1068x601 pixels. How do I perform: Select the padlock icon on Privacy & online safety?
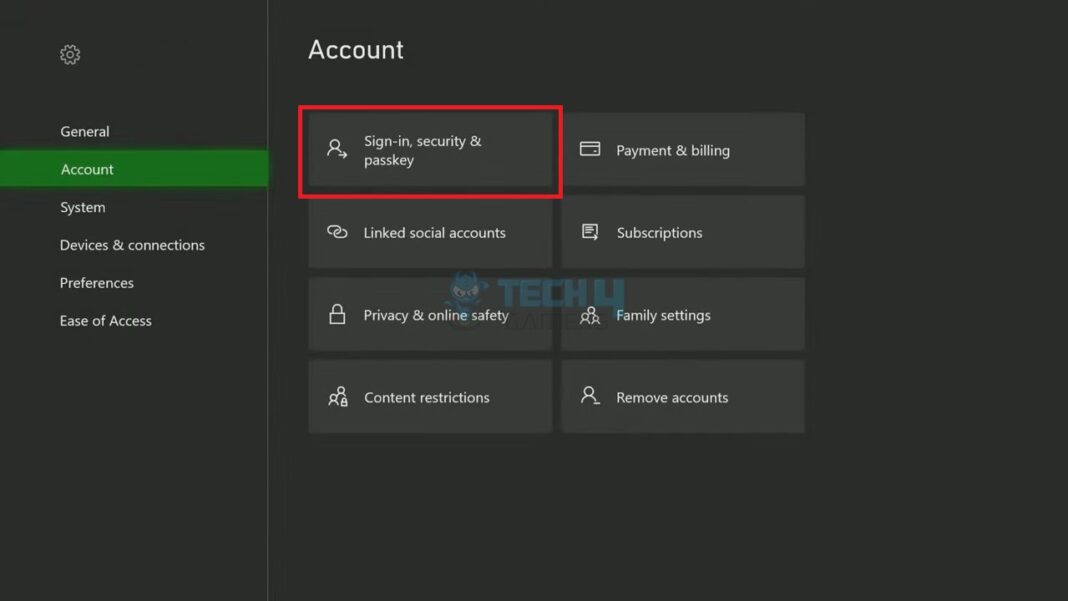(x=335, y=314)
